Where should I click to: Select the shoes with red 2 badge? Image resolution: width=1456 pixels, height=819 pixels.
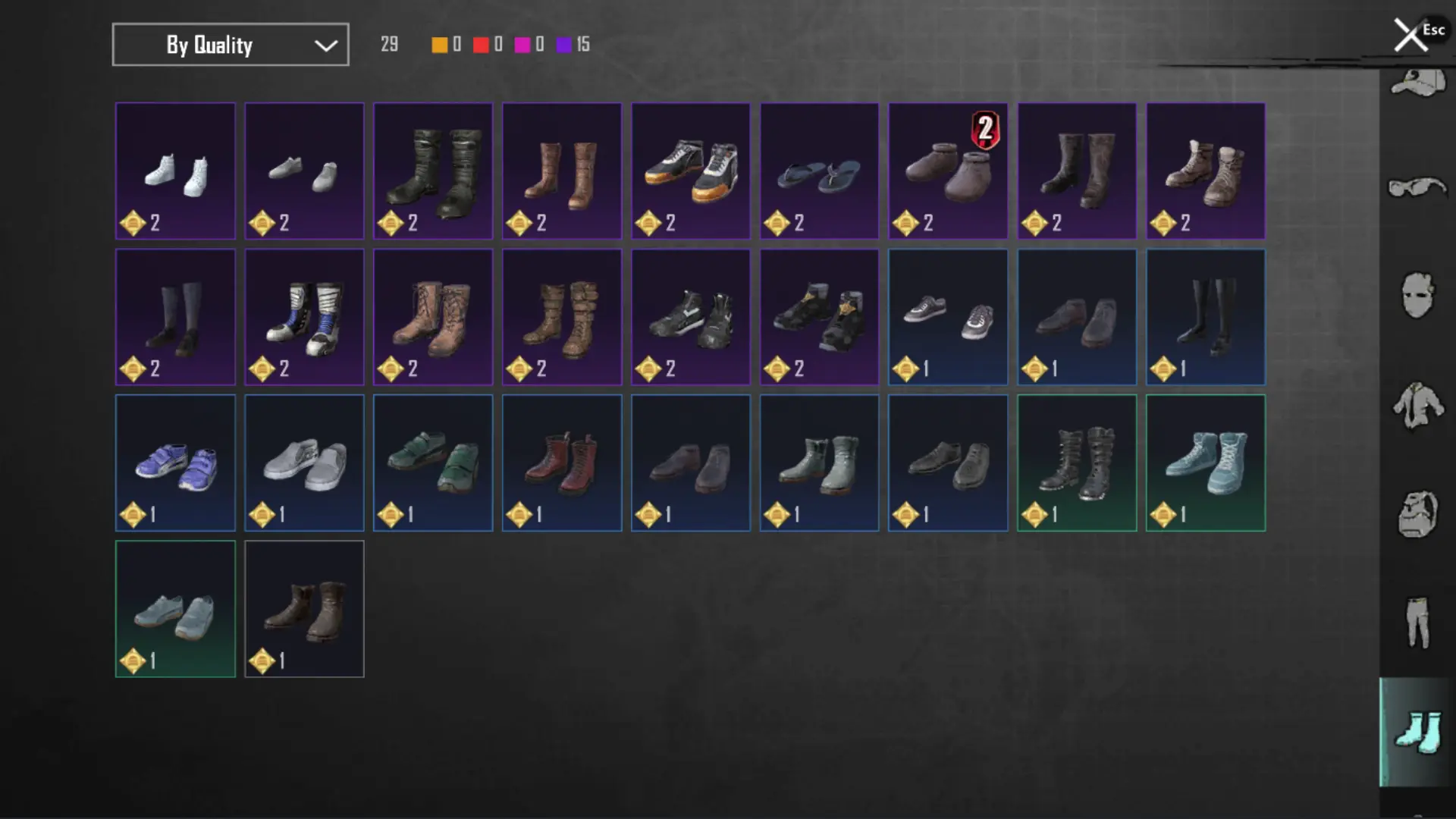pos(948,171)
